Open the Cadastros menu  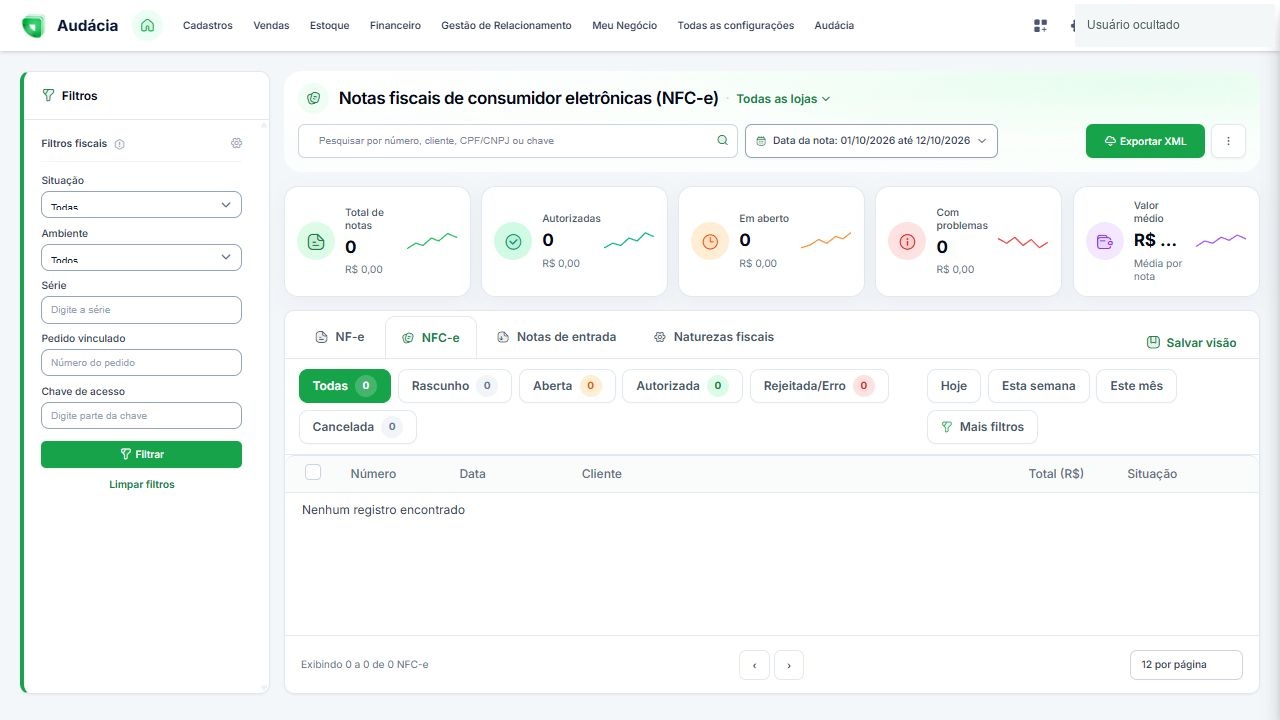click(x=208, y=26)
